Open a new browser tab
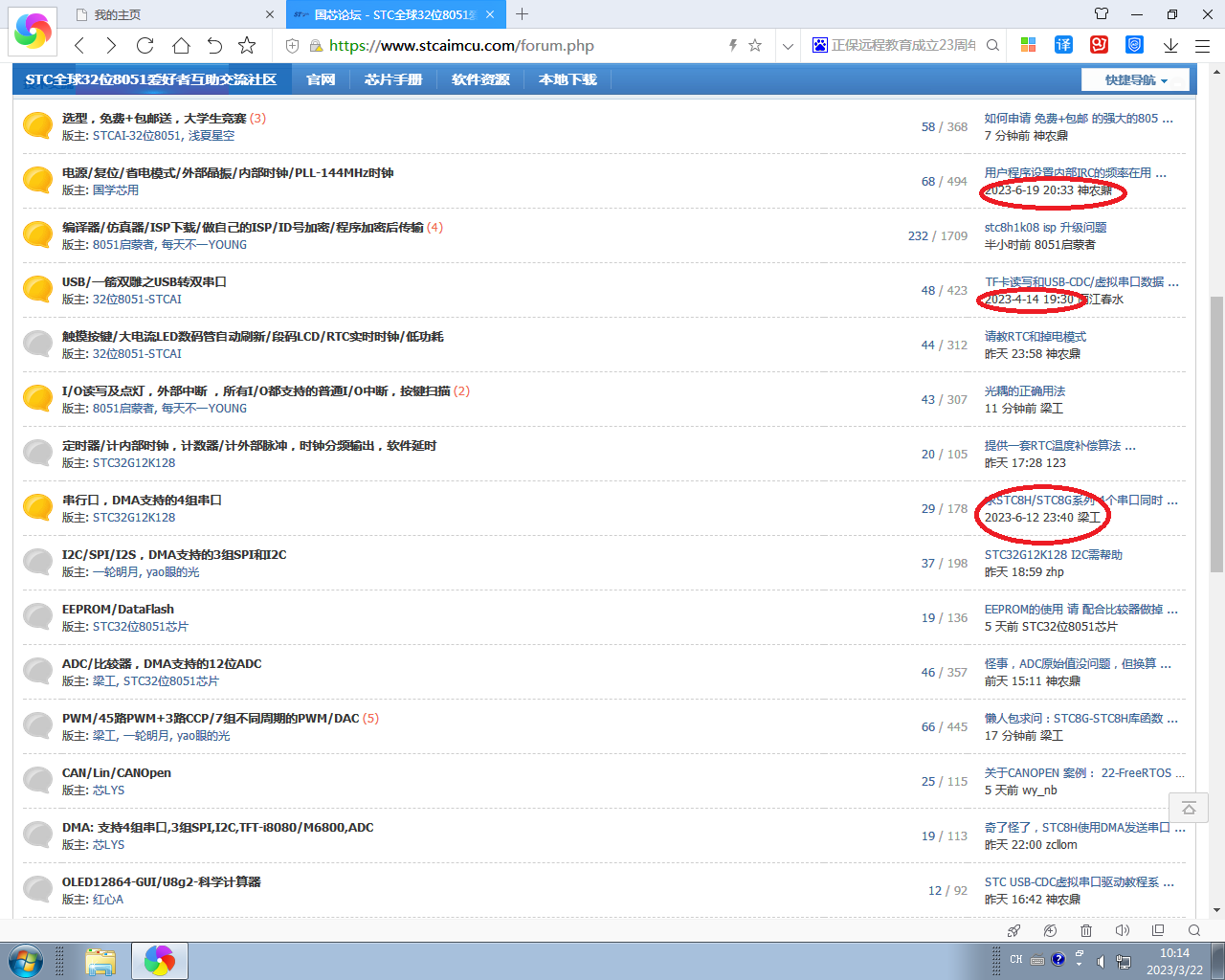Screen dimensions: 1225x980 tap(522, 14)
